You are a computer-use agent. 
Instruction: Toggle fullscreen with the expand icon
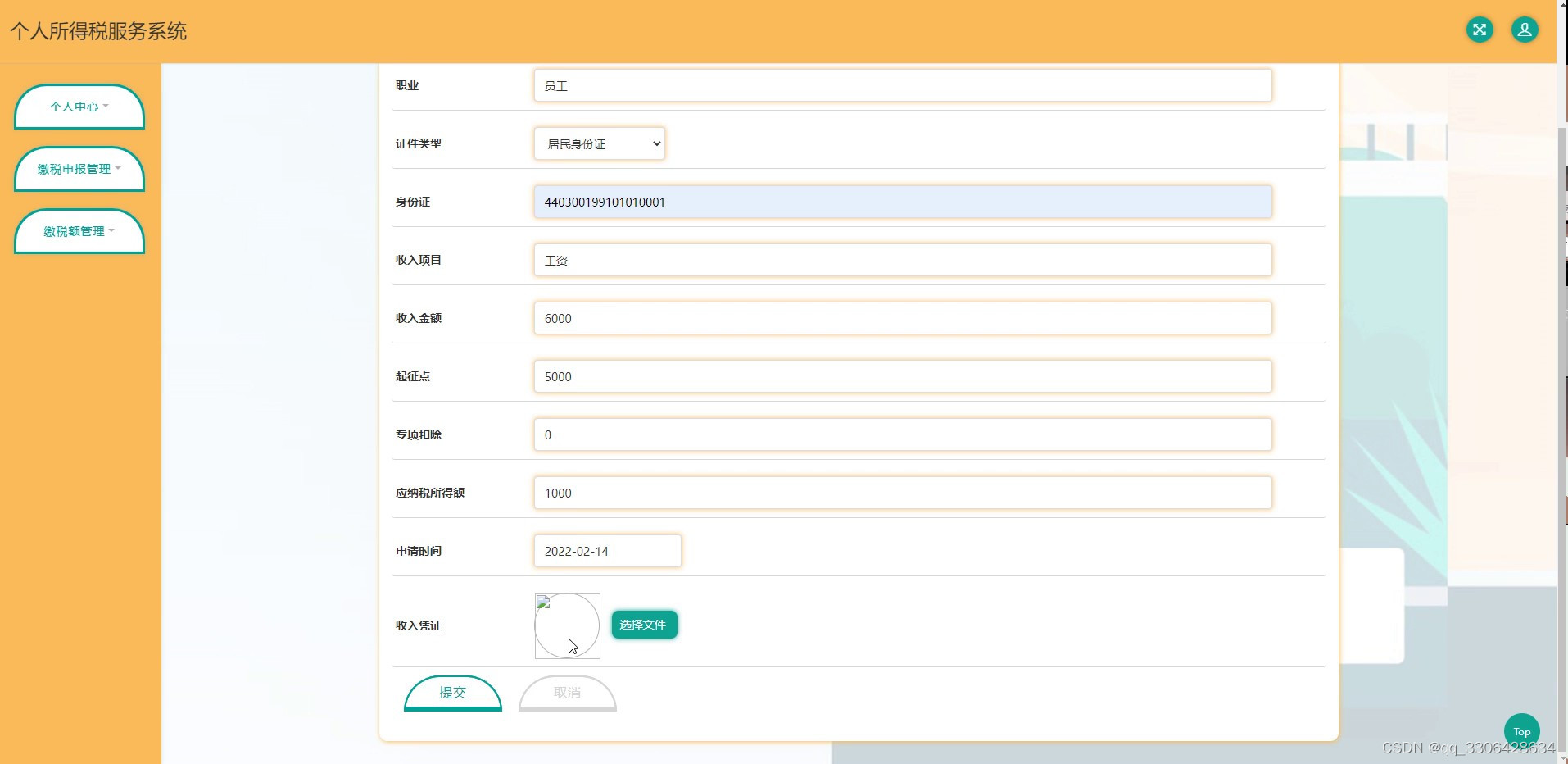[x=1480, y=30]
